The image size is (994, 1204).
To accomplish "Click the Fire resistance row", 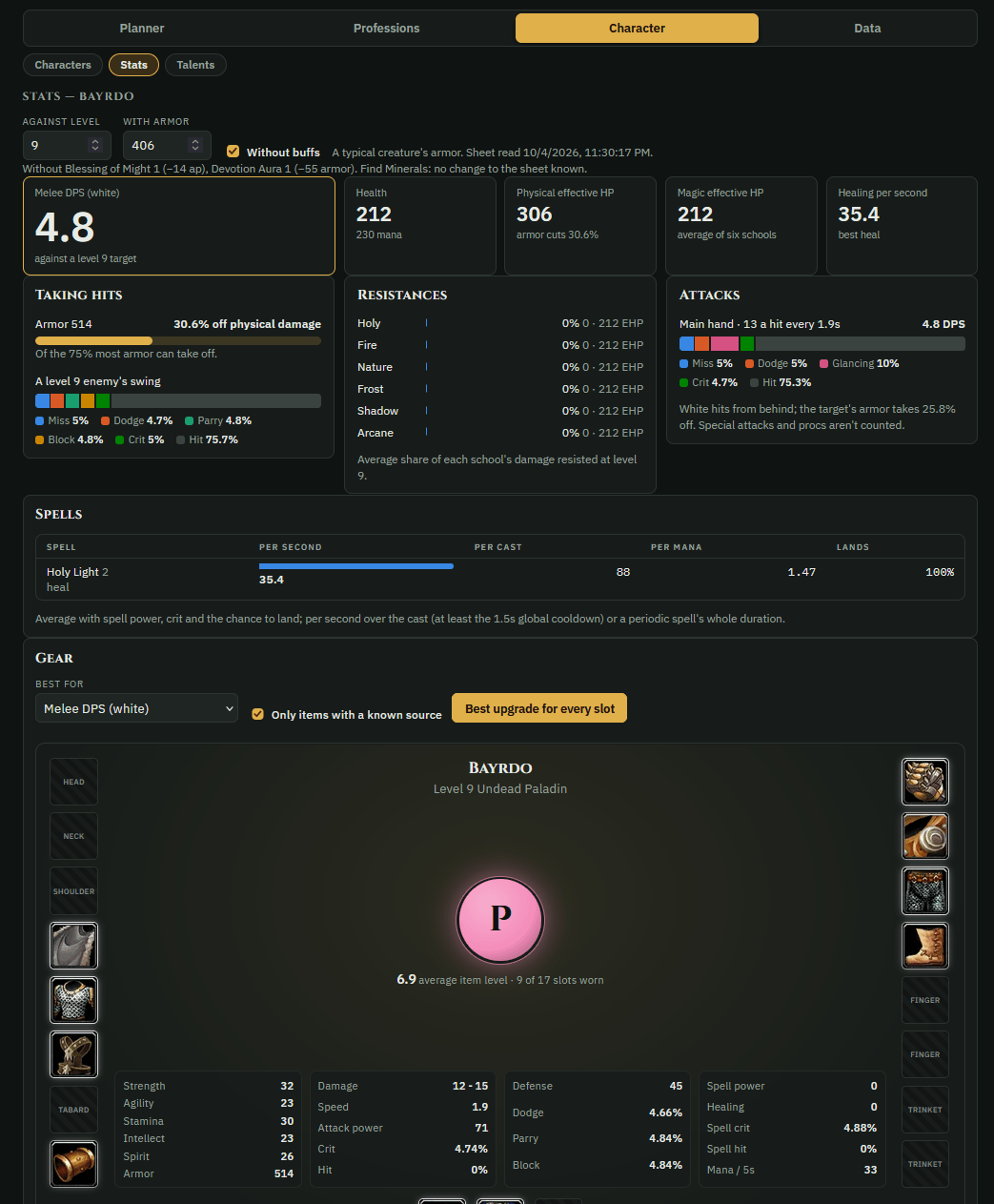I will point(500,345).
